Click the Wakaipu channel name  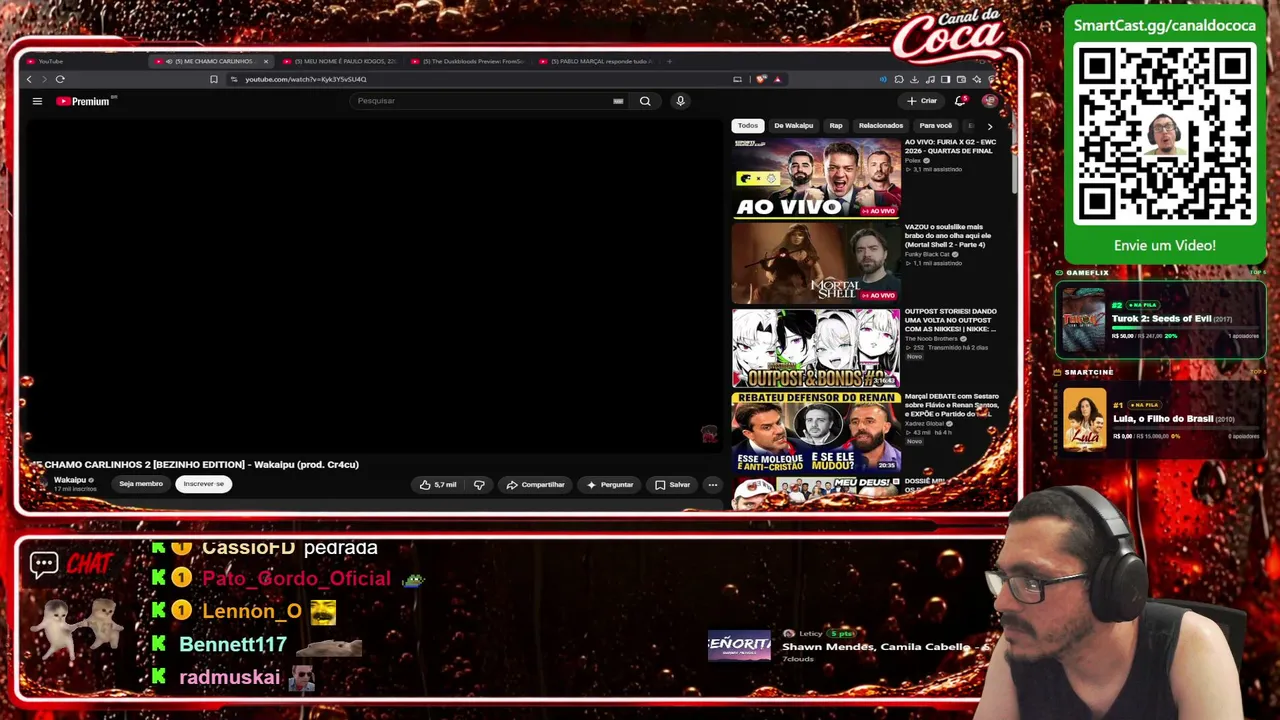[x=70, y=480]
